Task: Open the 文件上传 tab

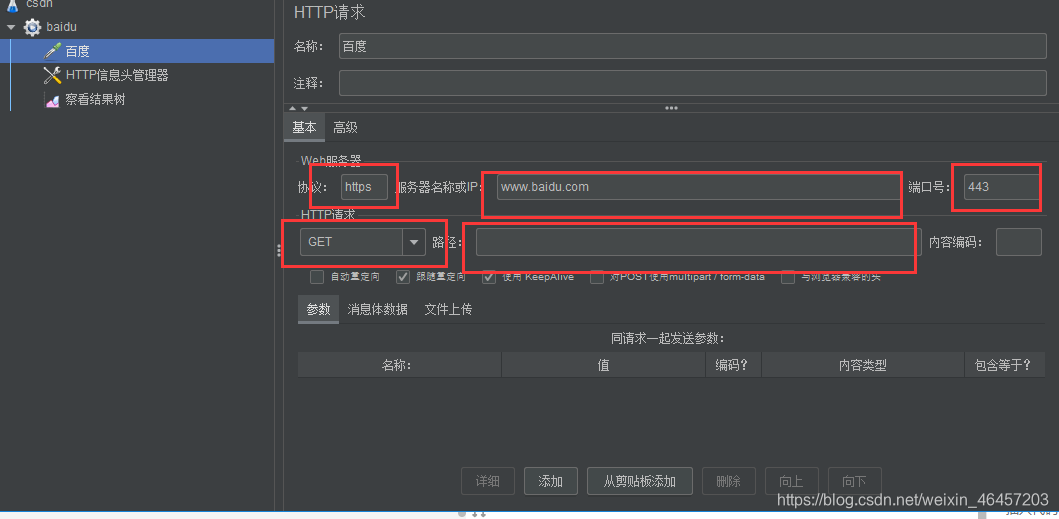Action: pos(448,310)
